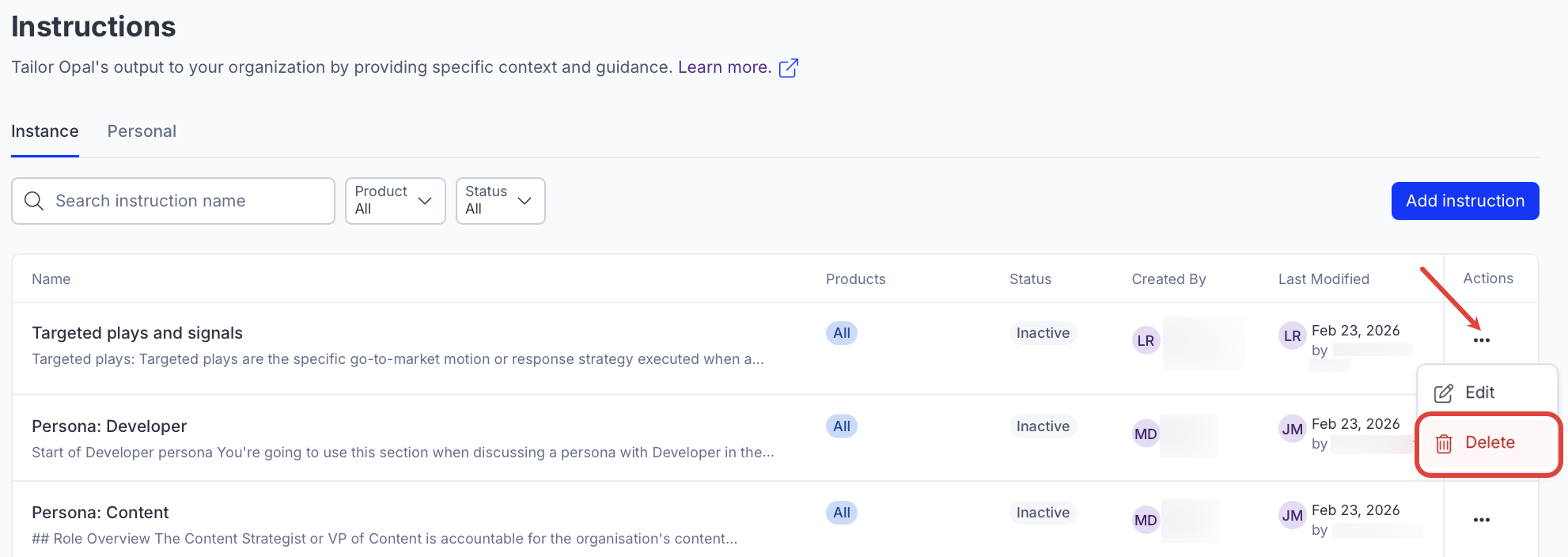
Task: Expand the Product filter dropdown
Action: click(395, 201)
